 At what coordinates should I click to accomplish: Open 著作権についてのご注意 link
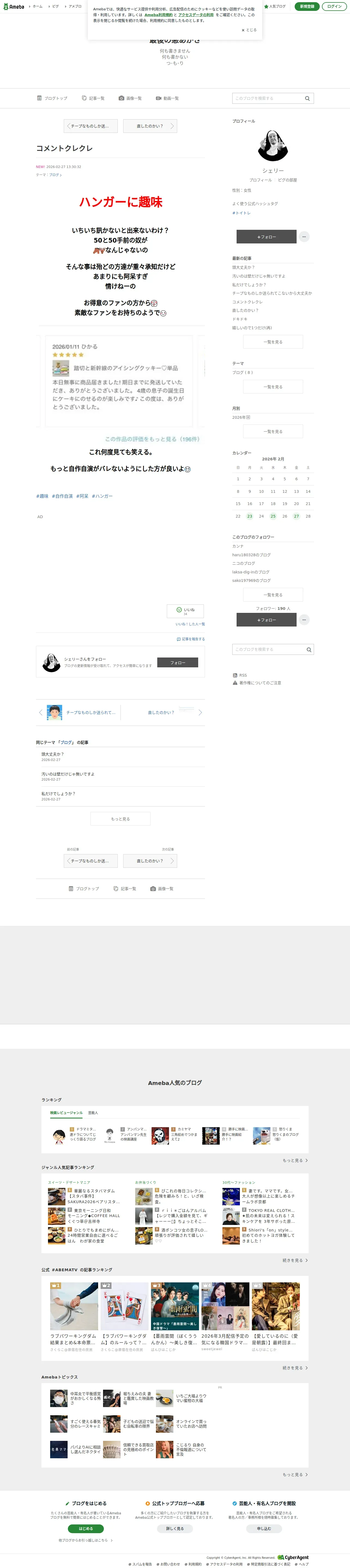pos(257,683)
